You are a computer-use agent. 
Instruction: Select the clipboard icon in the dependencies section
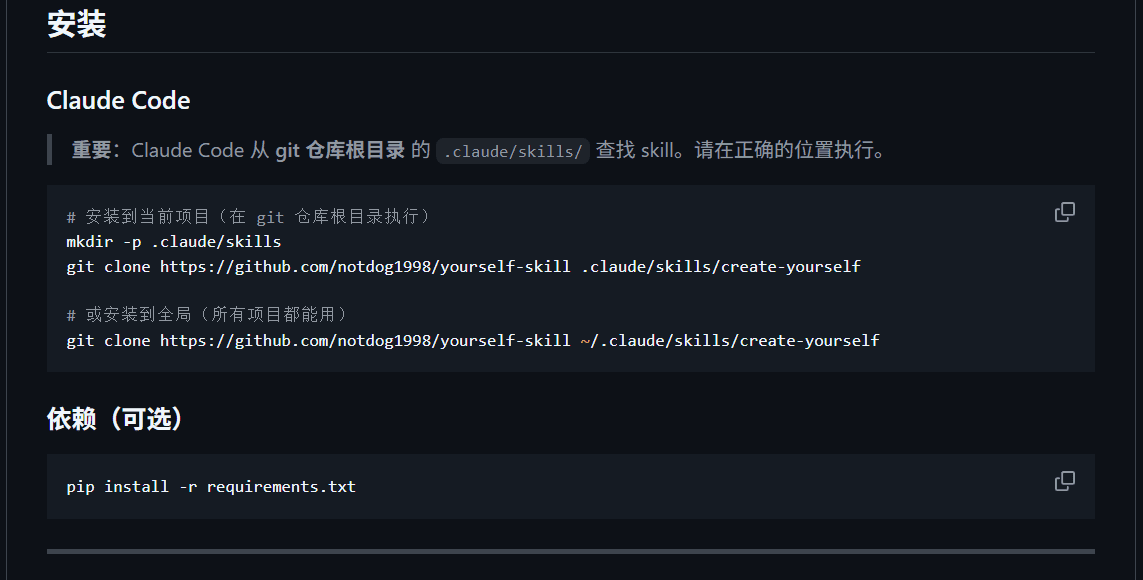point(1065,481)
